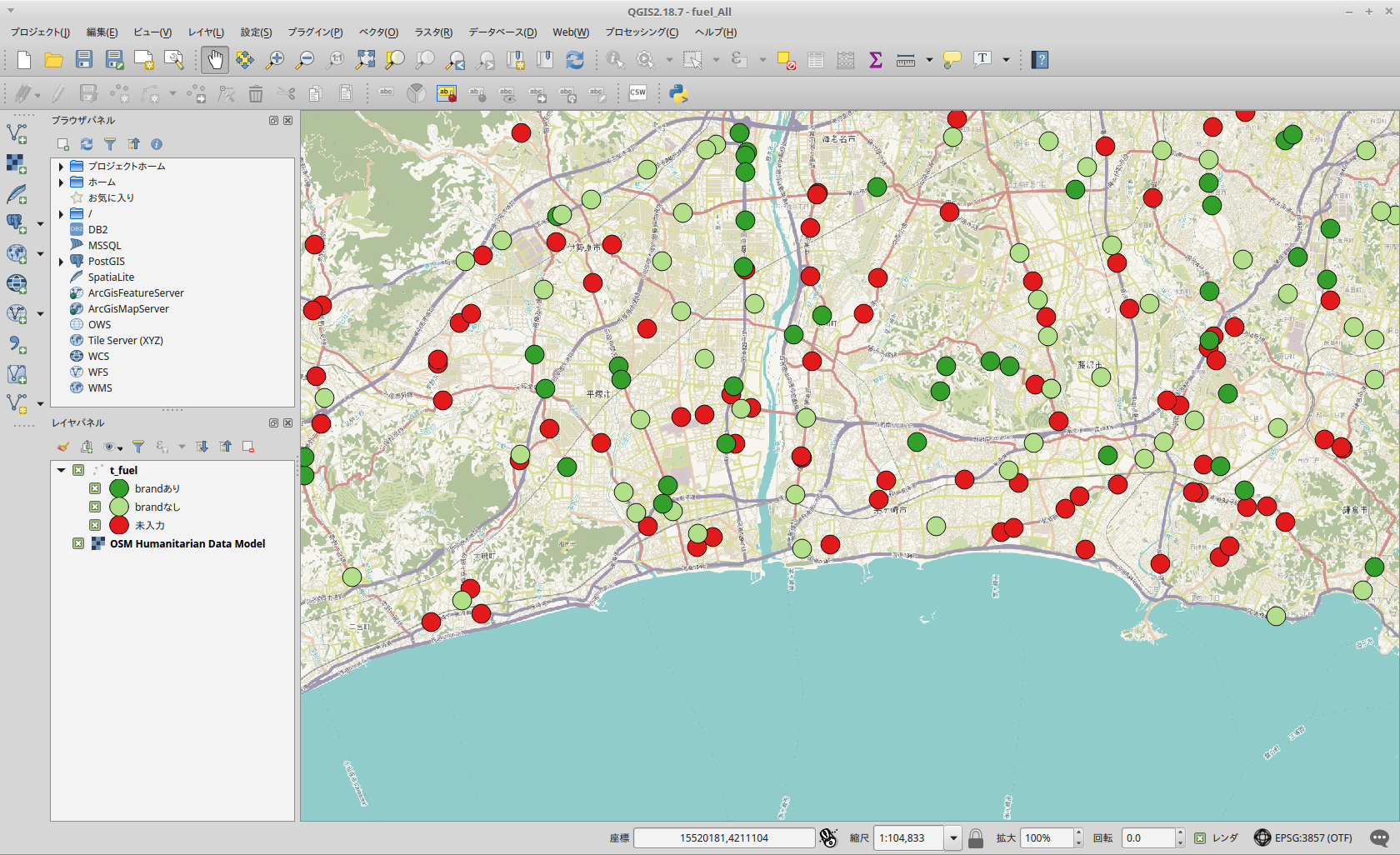Collapse the t_fuel layer group
Screen dimensions: 1400x855
coord(61,470)
